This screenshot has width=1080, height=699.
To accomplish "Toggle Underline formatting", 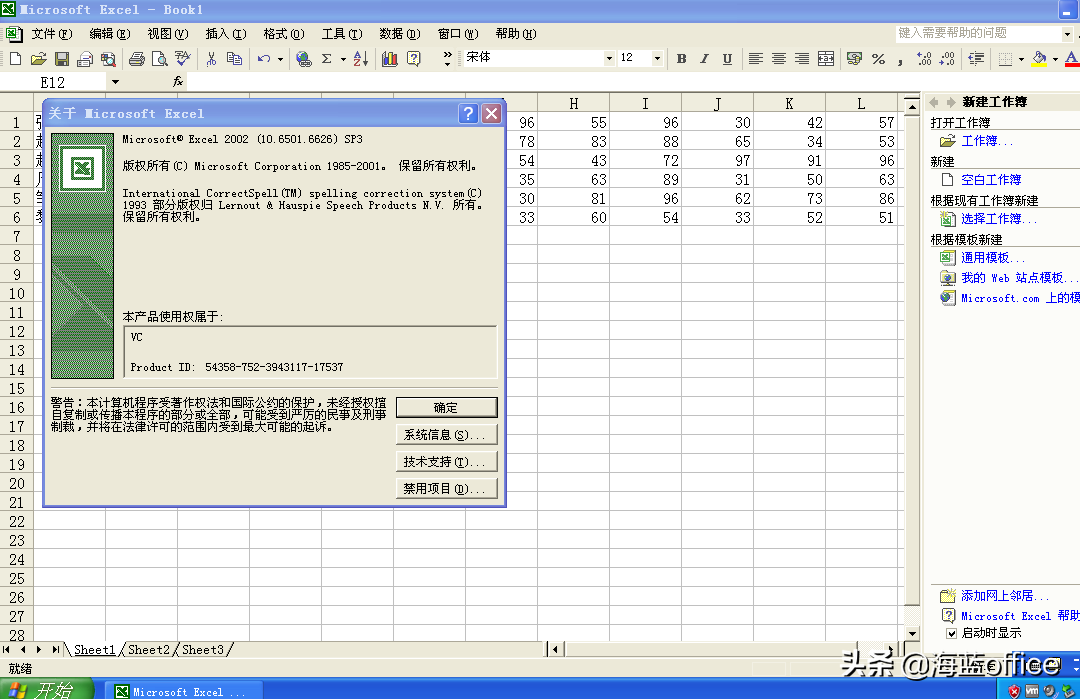I will (x=727, y=59).
